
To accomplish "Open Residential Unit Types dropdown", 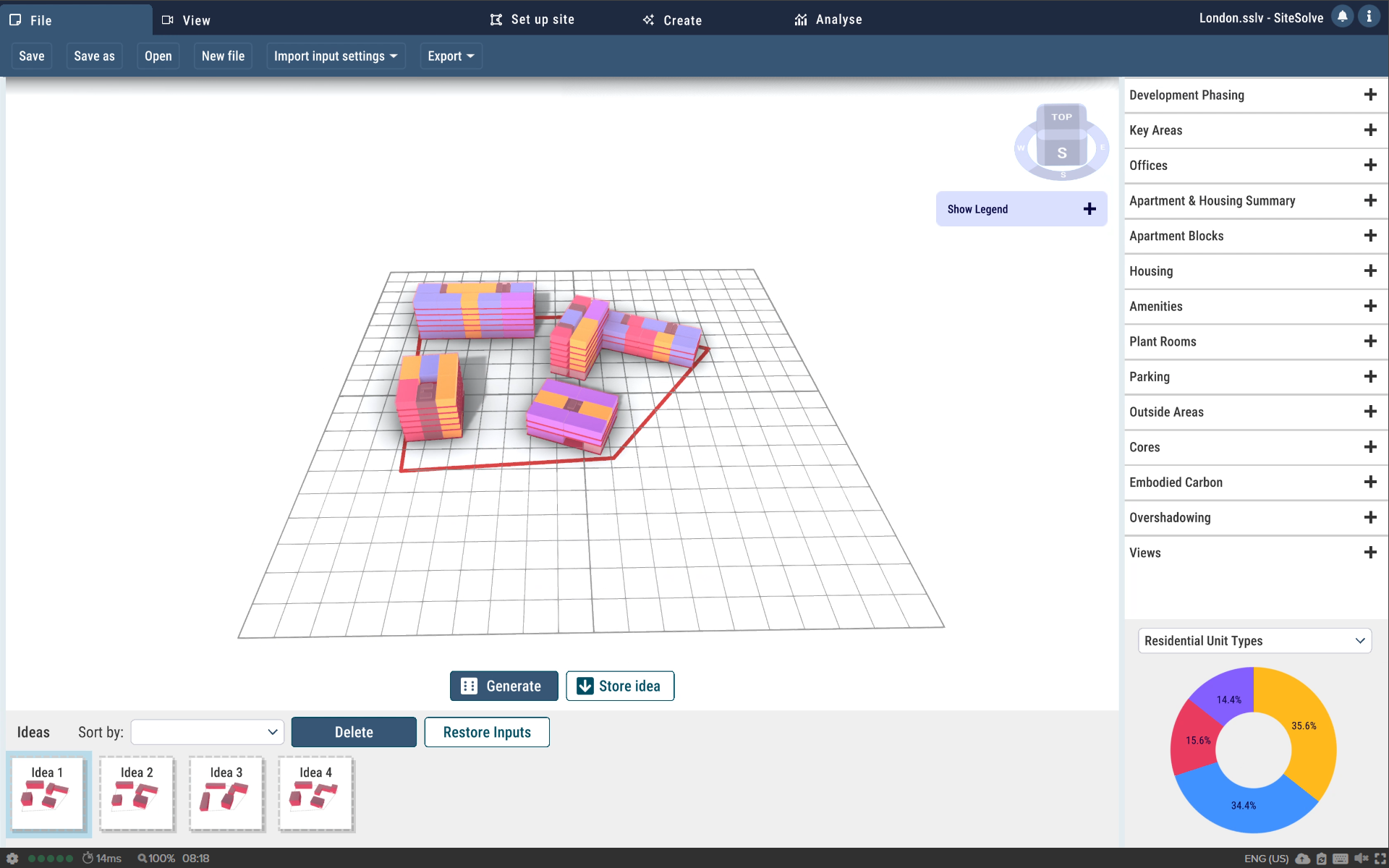I will pos(1254,641).
